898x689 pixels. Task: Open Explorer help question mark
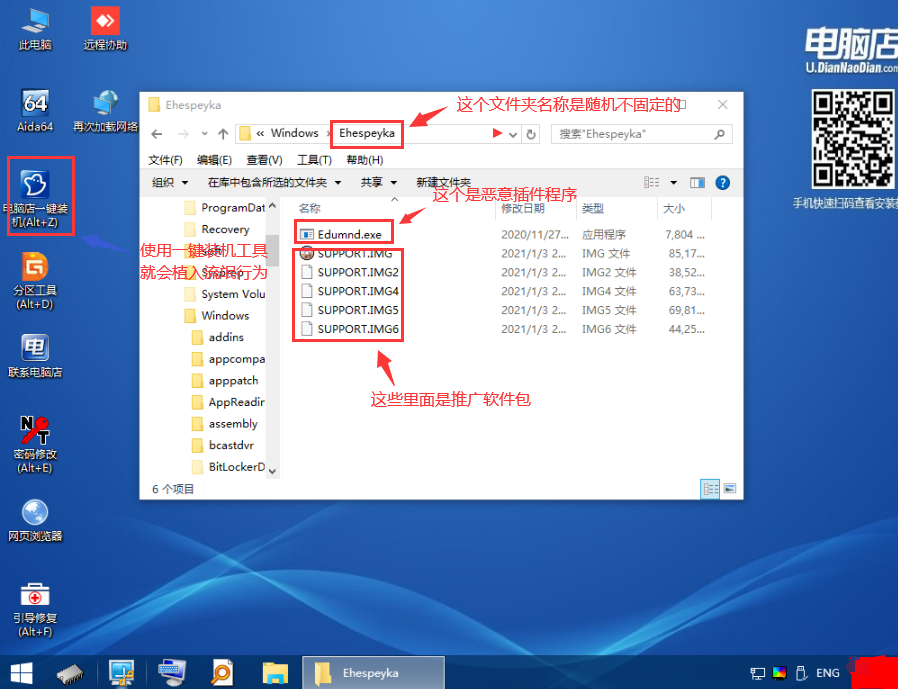coord(723,182)
